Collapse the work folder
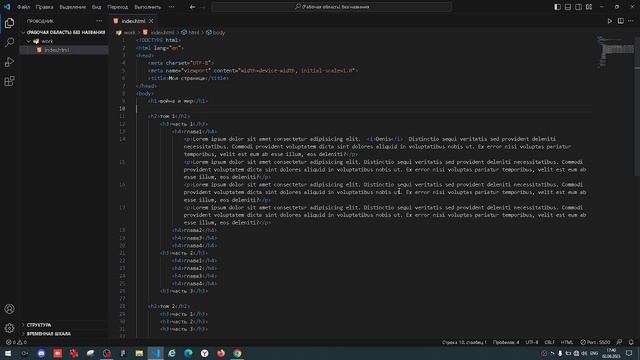Image resolution: width=640 pixels, height=360 pixels. [x=64, y=41]
